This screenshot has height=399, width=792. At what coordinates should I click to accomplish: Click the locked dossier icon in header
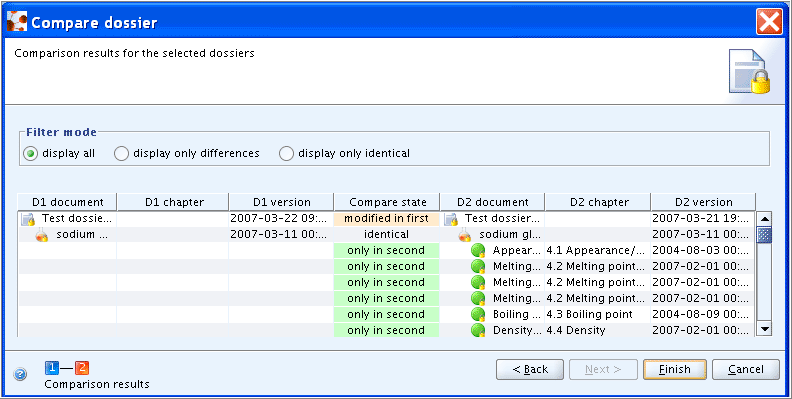750,71
